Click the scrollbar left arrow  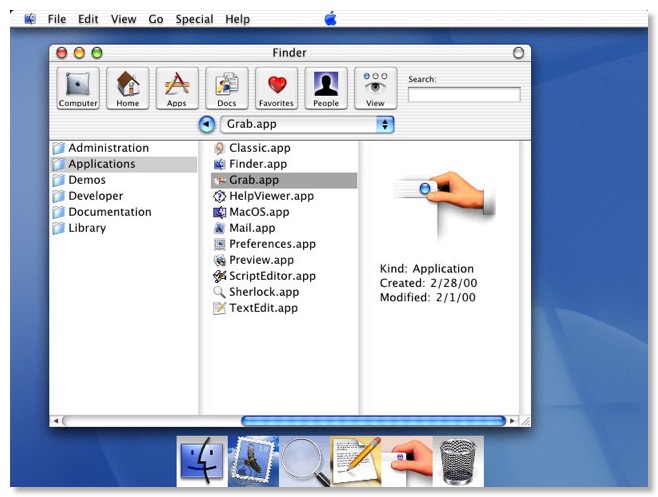click(x=56, y=421)
